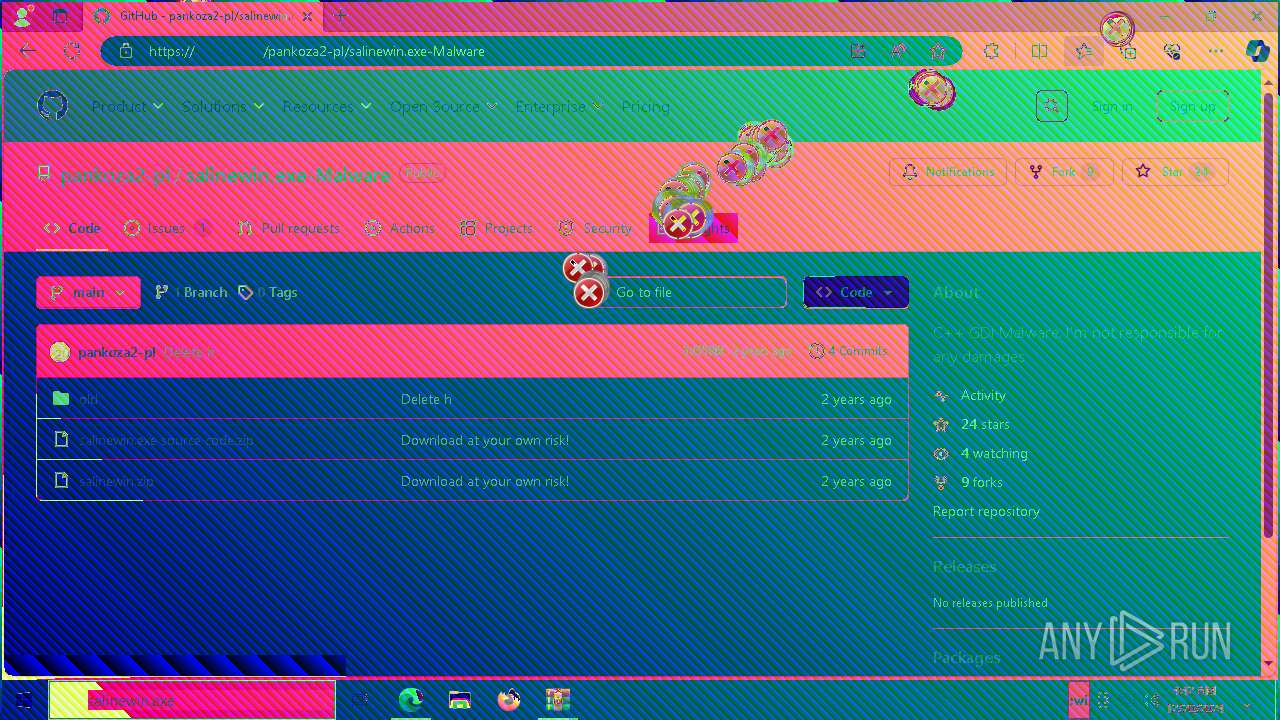Click the Sign in link

1112,106
